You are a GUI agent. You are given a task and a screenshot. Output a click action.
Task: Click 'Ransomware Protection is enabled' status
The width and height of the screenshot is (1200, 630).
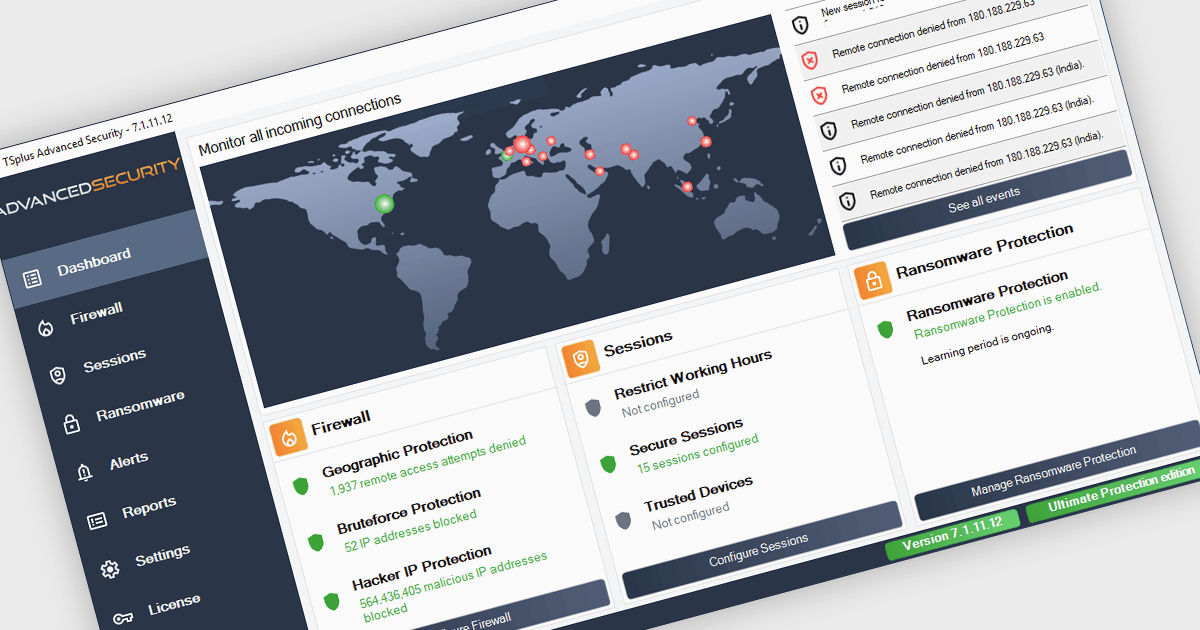click(x=1008, y=309)
